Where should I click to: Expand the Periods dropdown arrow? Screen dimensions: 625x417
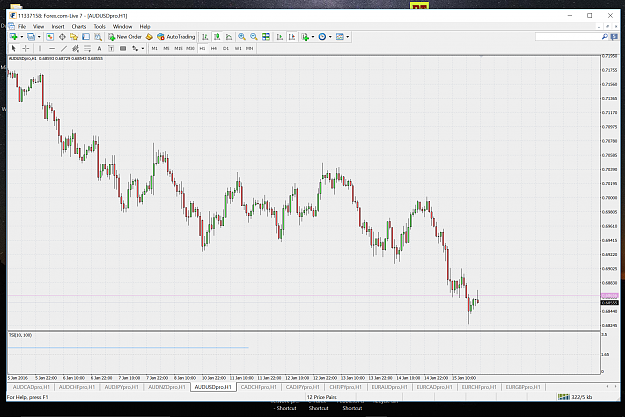pos(330,37)
